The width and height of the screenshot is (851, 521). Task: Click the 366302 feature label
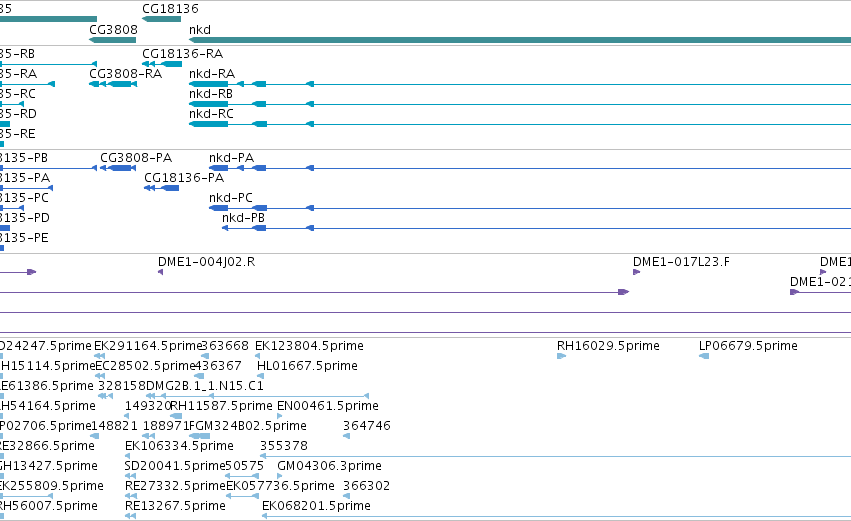tap(366, 487)
